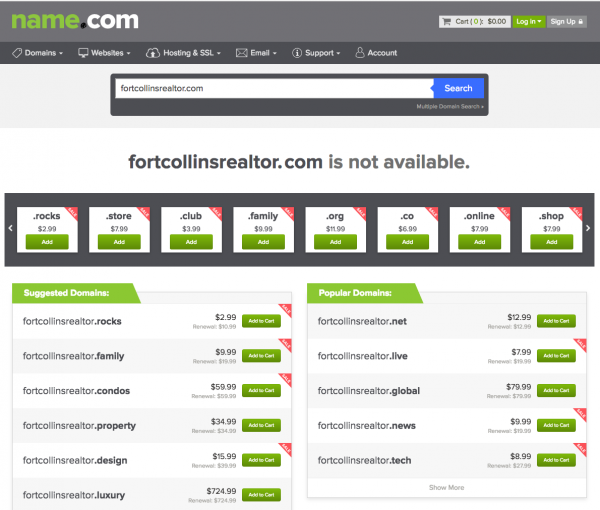Screen dimensions: 600x510
Task: Click the $724.99 luxury price
Action: click(x=221, y=491)
